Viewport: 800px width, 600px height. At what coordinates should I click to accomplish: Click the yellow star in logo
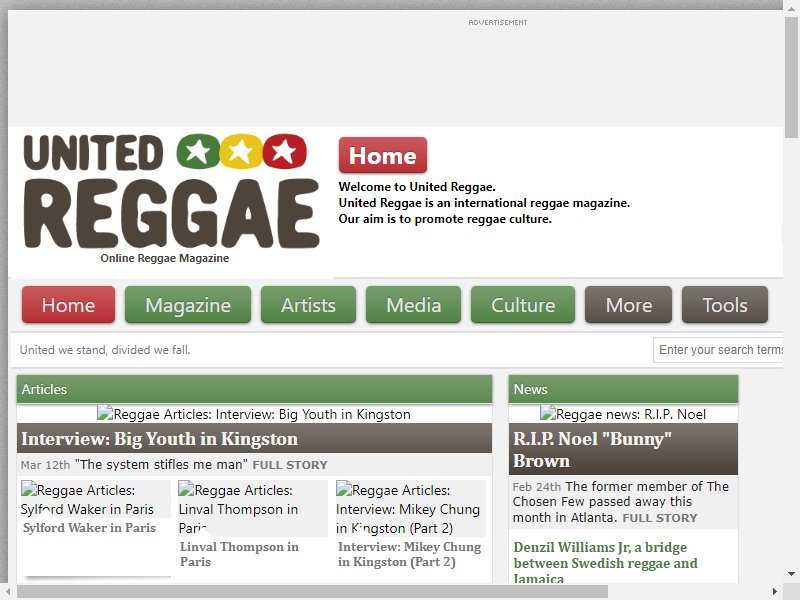tap(241, 152)
